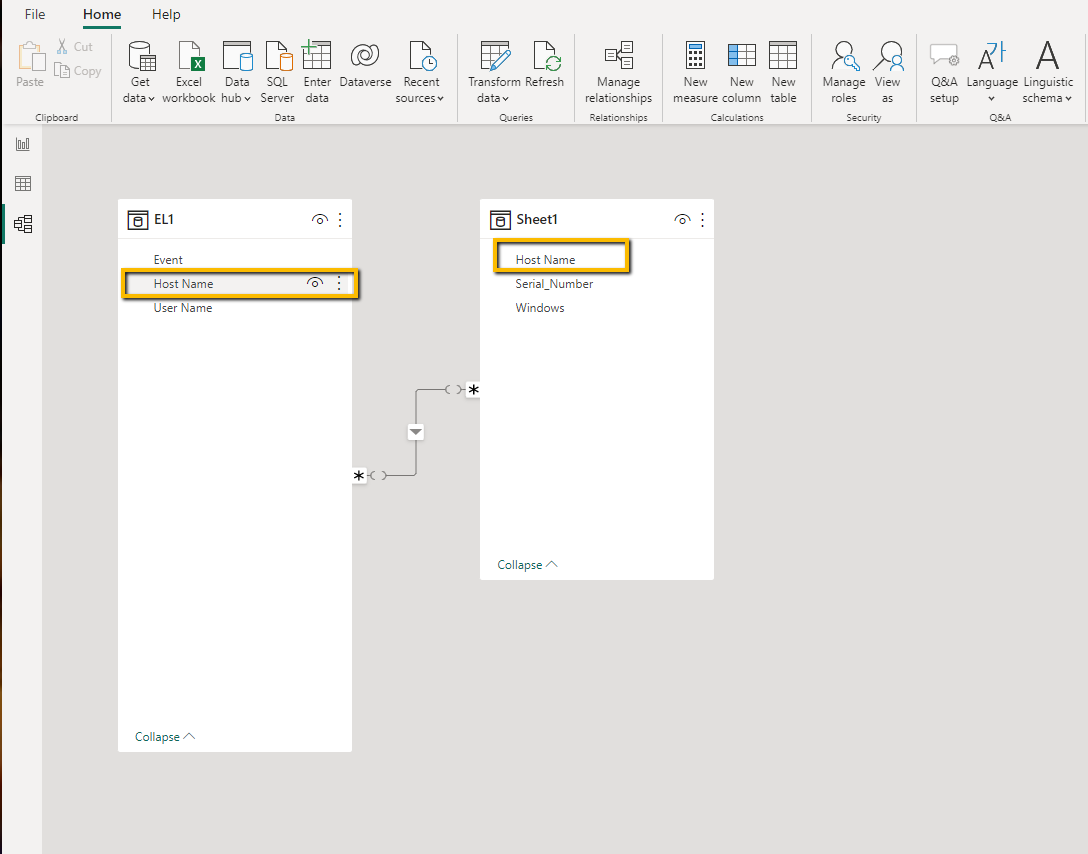Switch to Report view in sidebar
This screenshot has height=854, width=1088.
[23, 144]
